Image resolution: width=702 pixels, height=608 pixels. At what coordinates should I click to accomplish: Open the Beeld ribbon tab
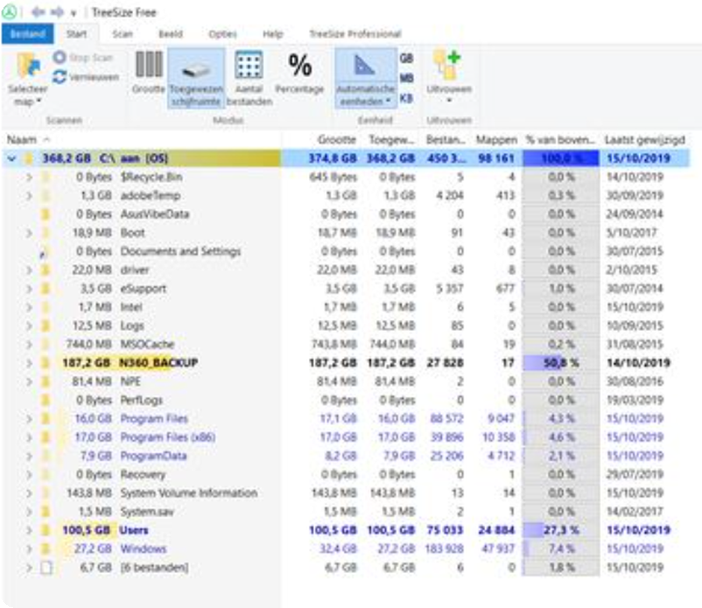click(170, 34)
